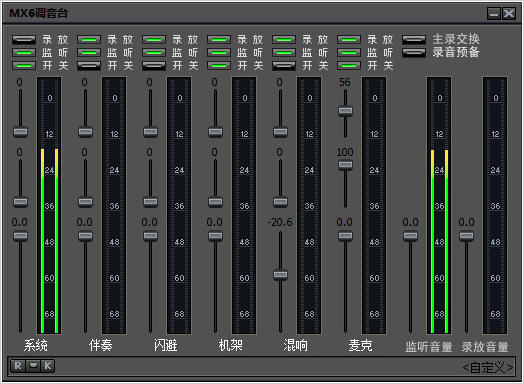This screenshot has height=384, width=524.
Task: Toggle 录放 on the 混响 channel
Action: click(284, 39)
